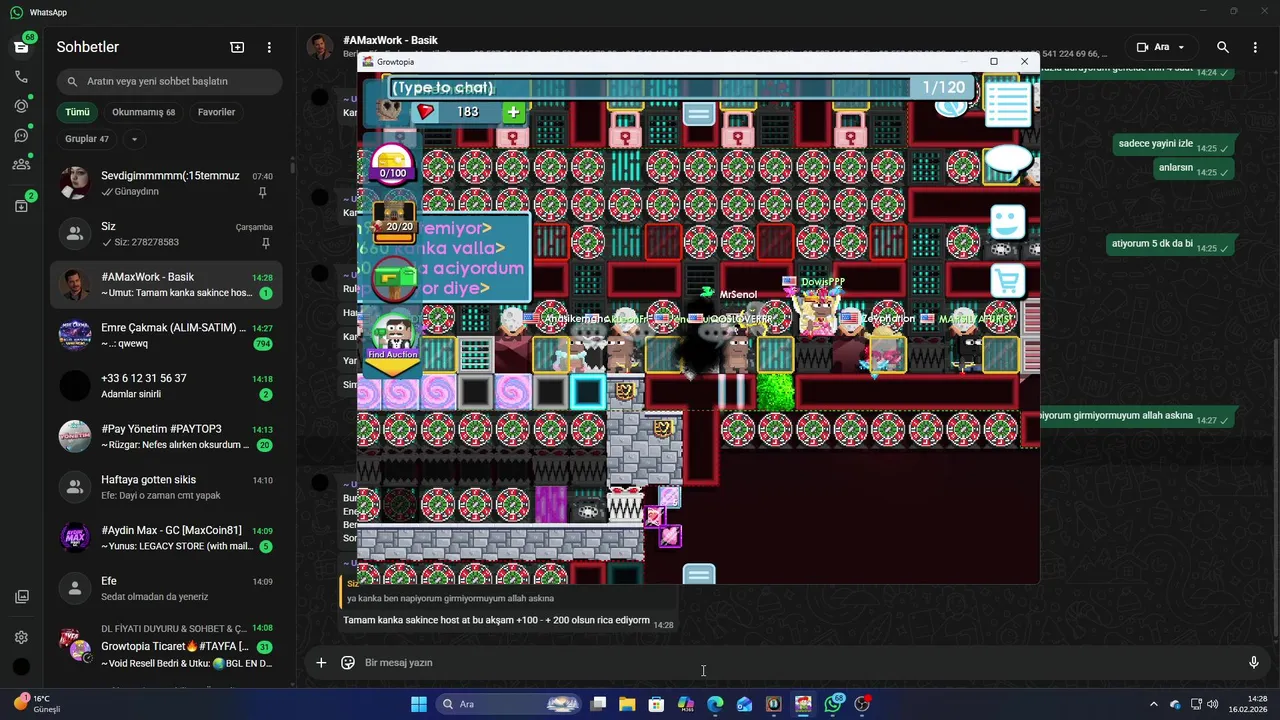Select the Tümü chat filter

point(78,112)
